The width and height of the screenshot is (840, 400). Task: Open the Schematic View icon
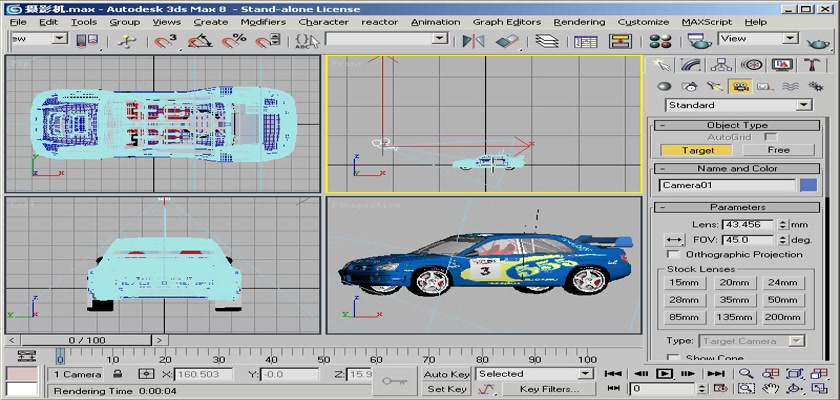[620, 41]
